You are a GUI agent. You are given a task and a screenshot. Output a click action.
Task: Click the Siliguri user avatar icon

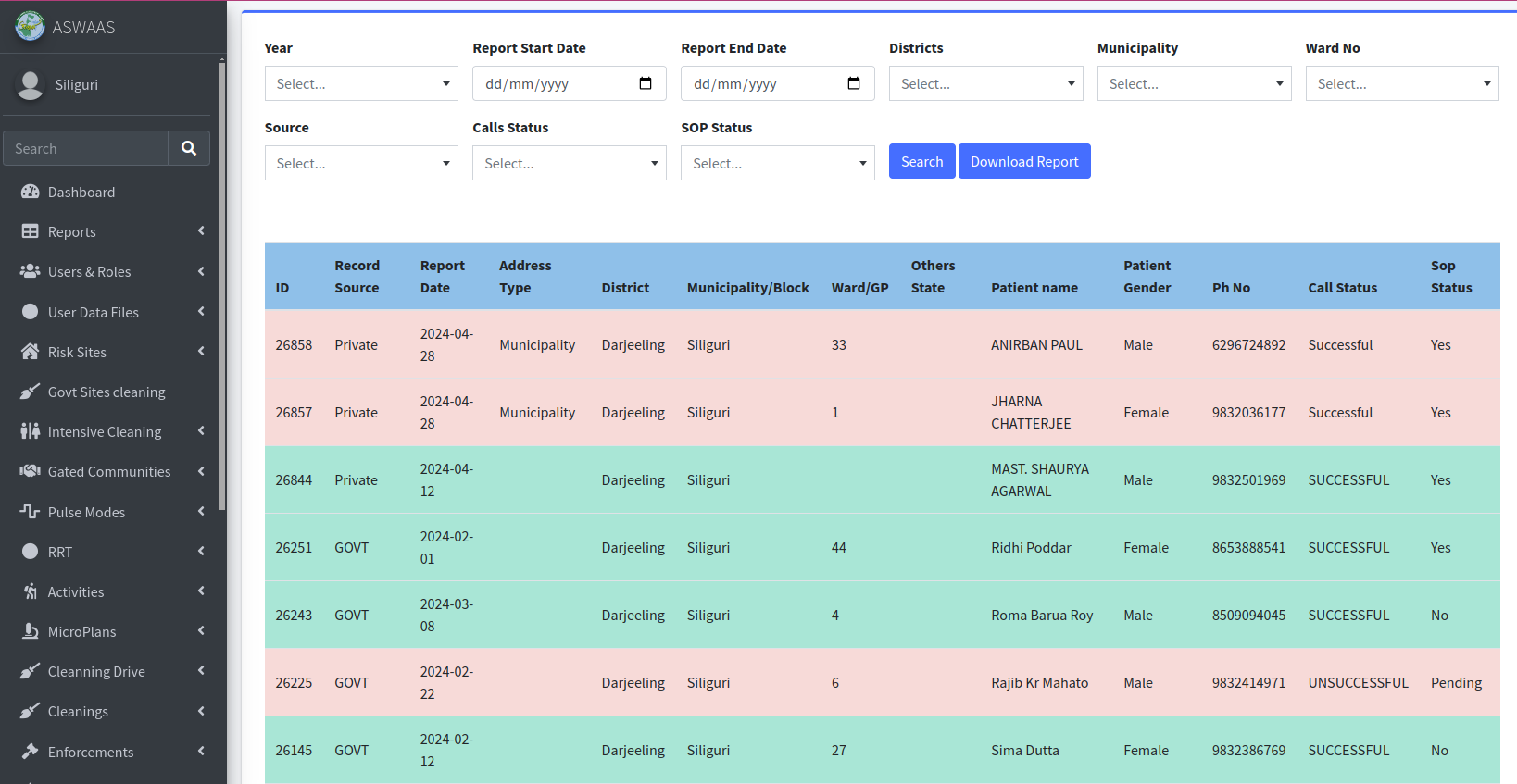tap(31, 85)
